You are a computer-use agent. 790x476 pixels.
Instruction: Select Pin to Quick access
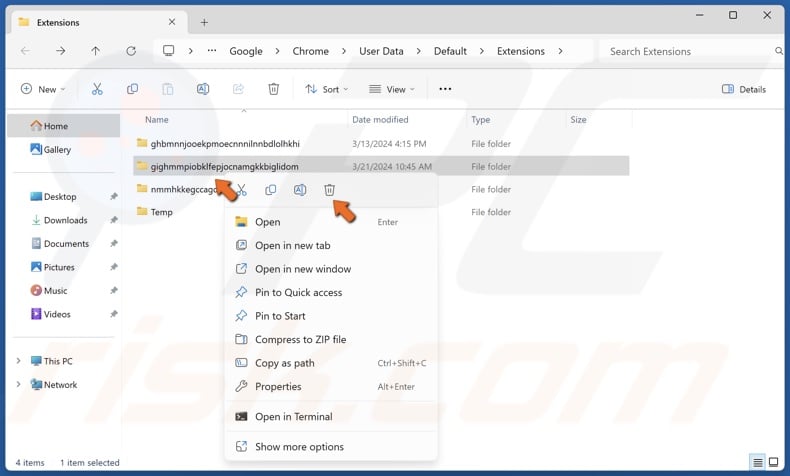point(331,293)
